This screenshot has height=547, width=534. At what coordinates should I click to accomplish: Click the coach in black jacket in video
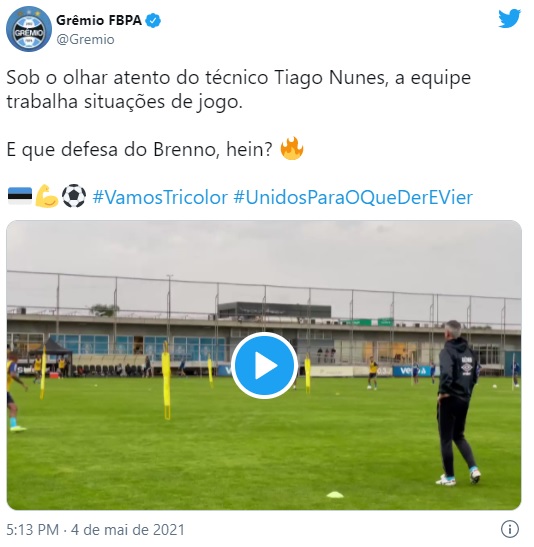click(x=457, y=403)
